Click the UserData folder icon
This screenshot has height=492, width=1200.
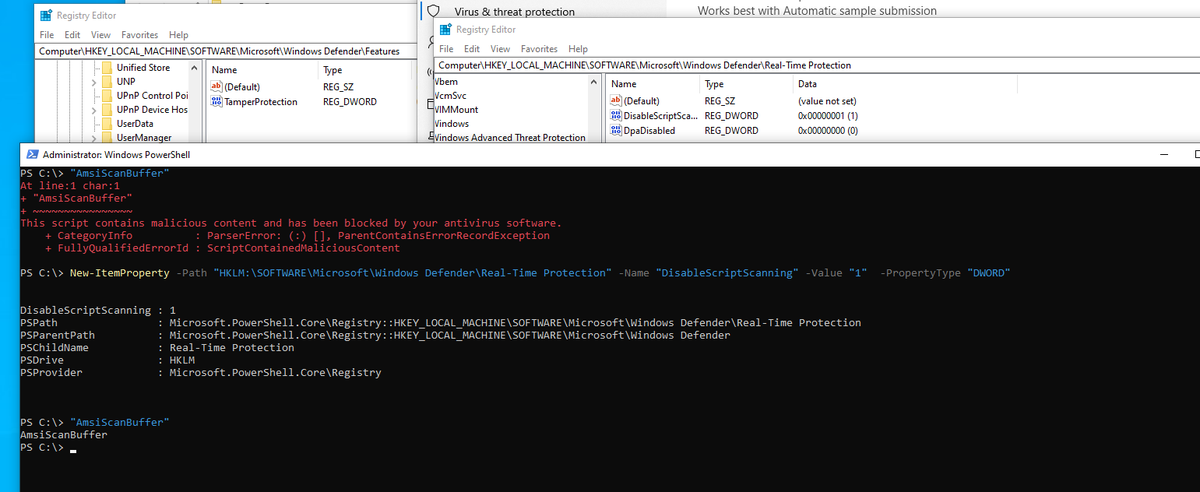point(107,123)
